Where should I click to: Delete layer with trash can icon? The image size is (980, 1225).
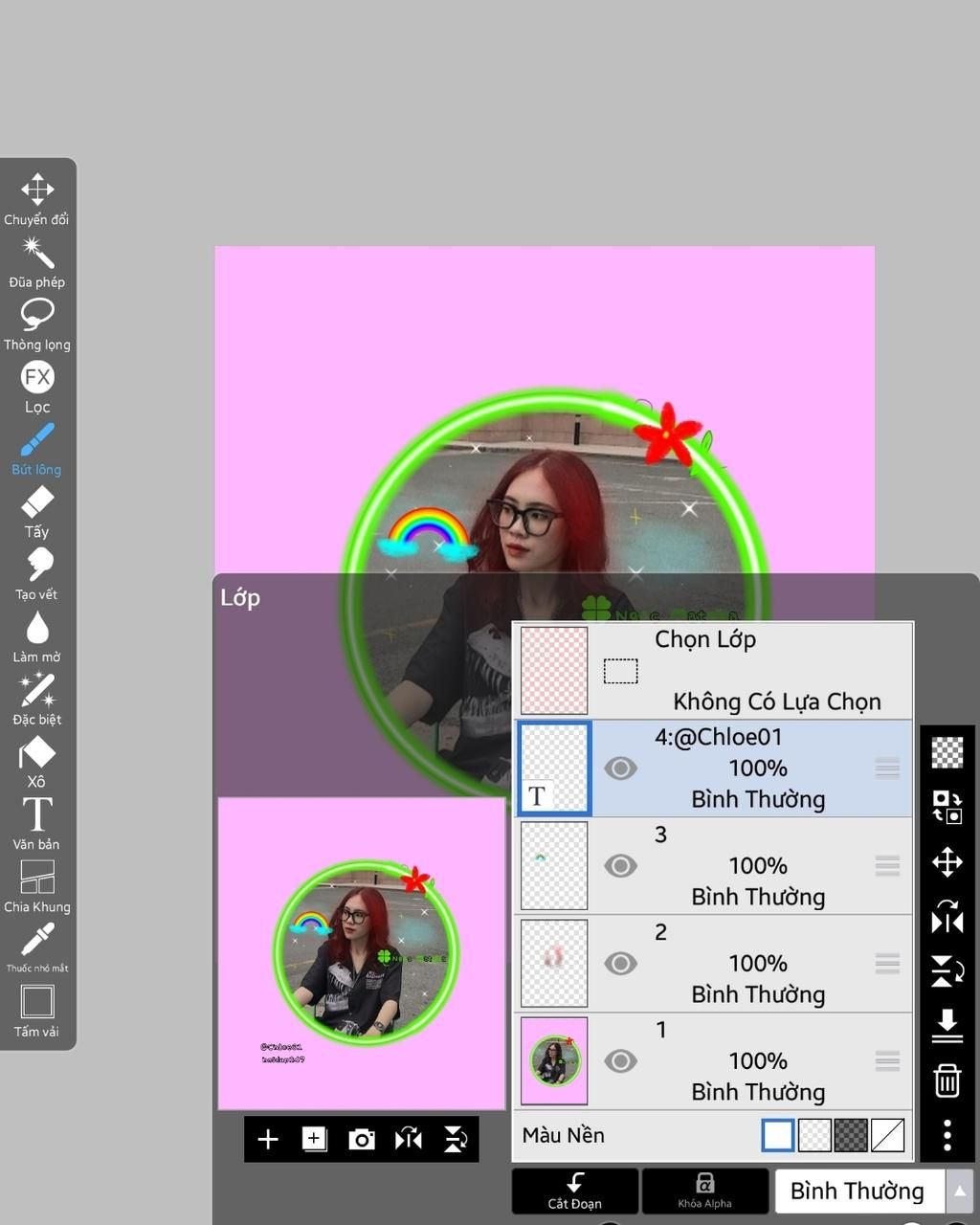[947, 1080]
